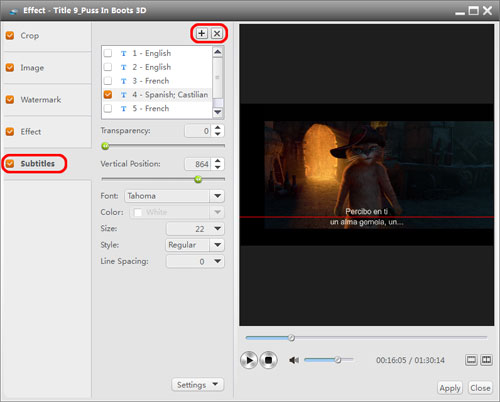Enable subtitle track 5 - French checkbox
Image resolution: width=500 pixels, height=402 pixels.
[x=108, y=108]
